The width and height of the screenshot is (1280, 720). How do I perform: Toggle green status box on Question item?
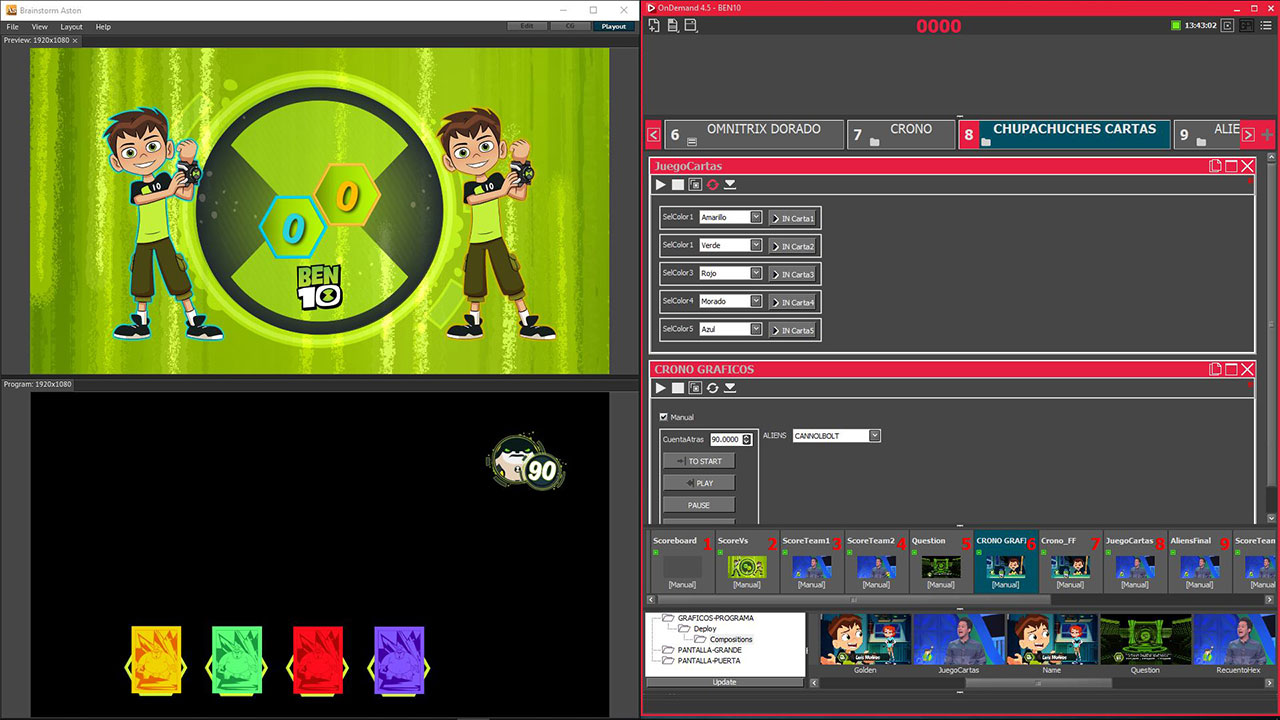[914, 552]
